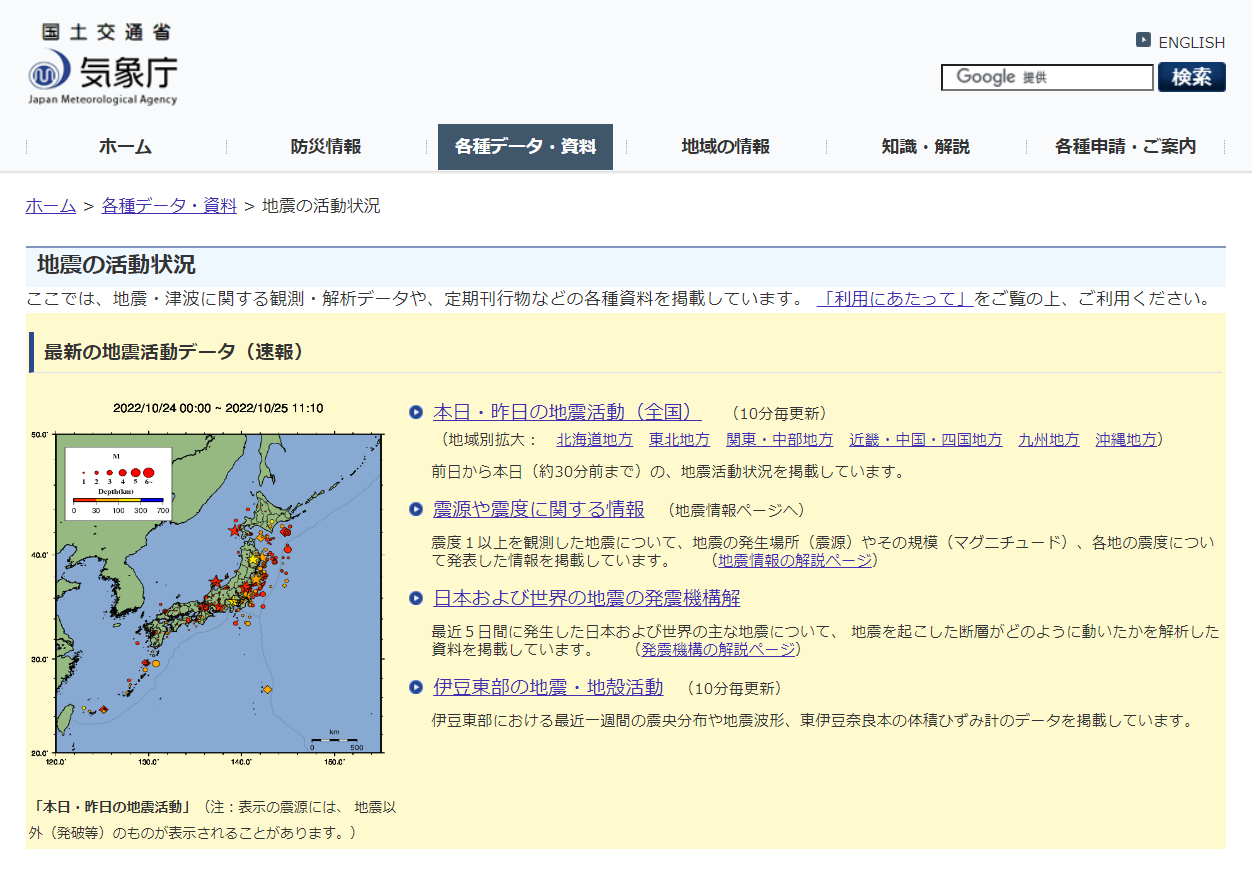The image size is (1252, 875).
Task: Open the 北海道地方 regional map link
Action: click(594, 440)
